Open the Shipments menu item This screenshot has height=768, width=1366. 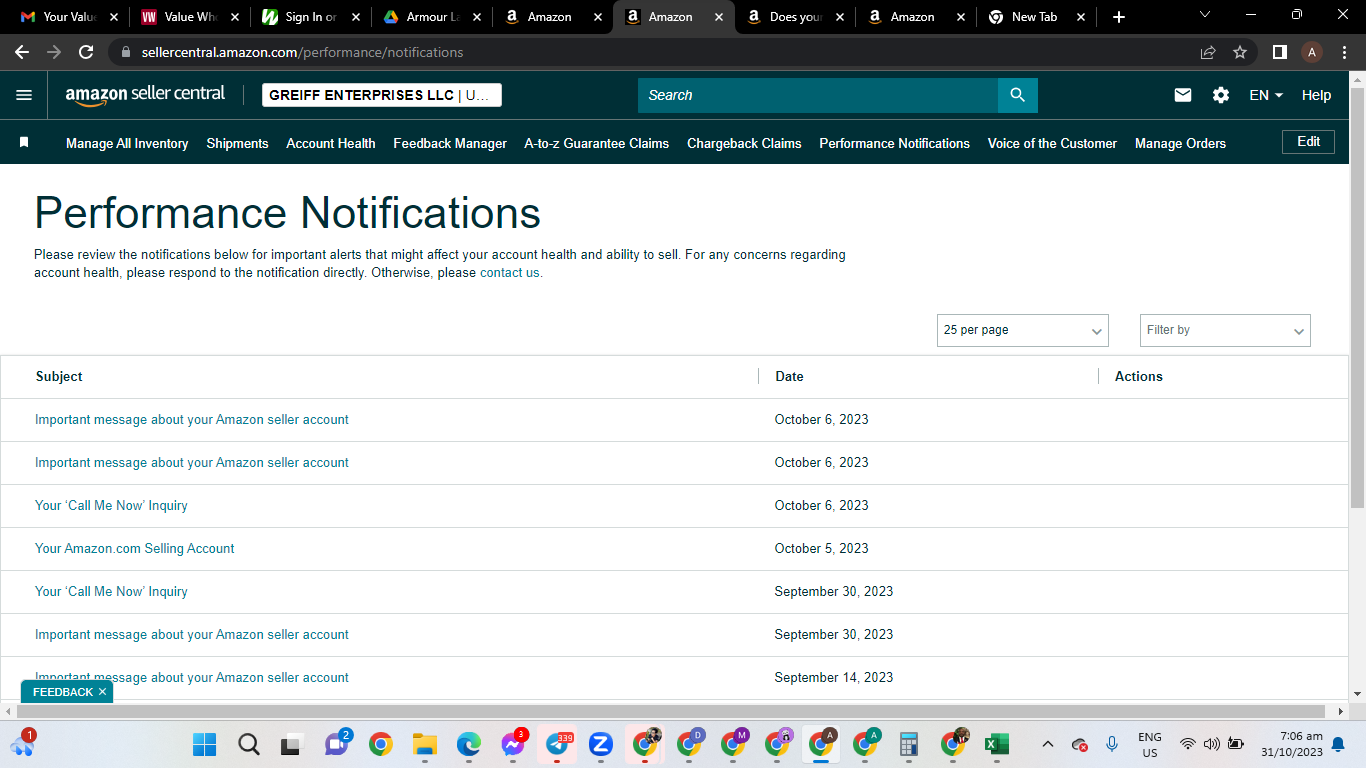pos(237,143)
